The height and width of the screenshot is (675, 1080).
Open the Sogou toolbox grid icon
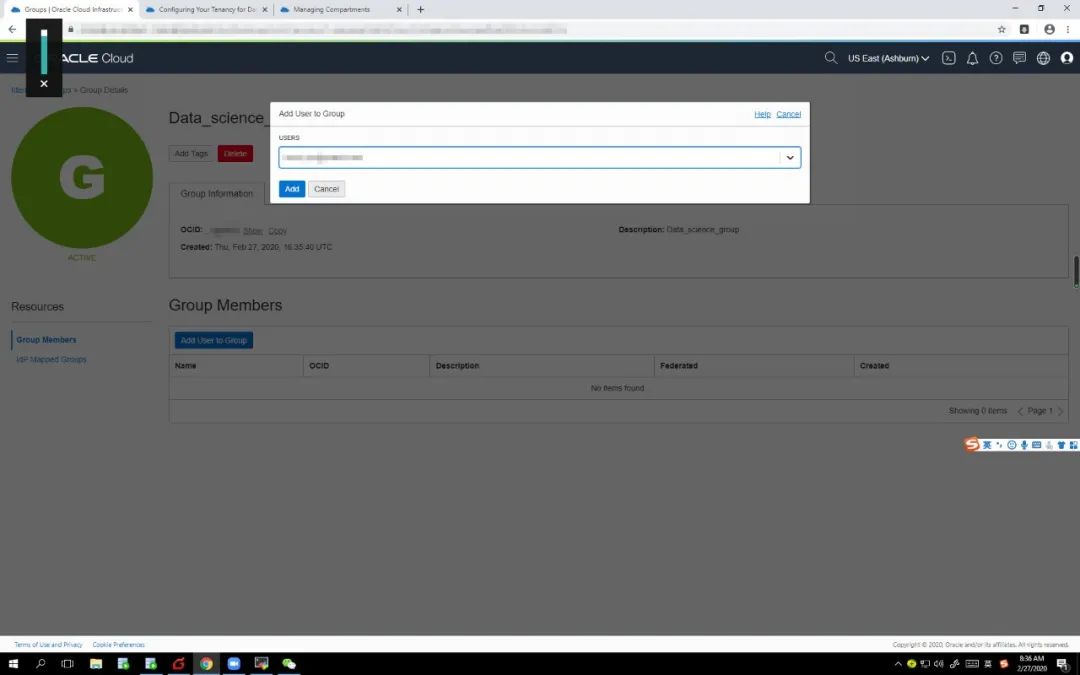coord(1074,445)
